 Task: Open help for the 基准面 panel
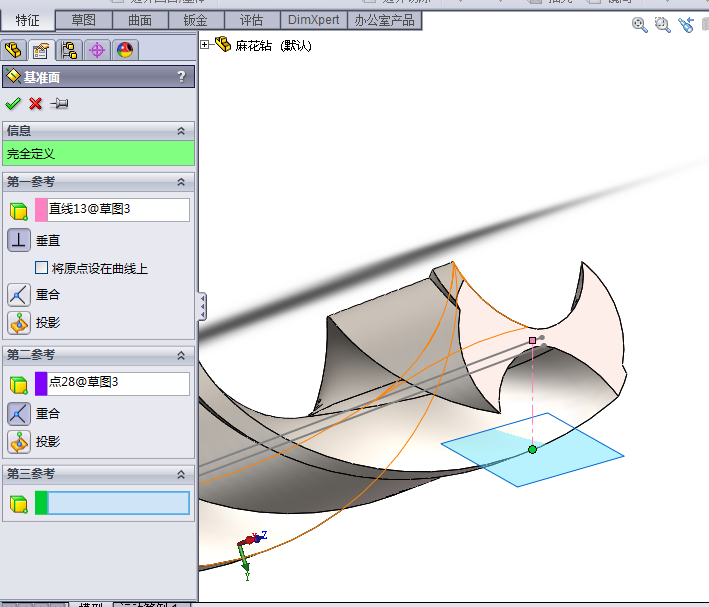click(x=181, y=76)
